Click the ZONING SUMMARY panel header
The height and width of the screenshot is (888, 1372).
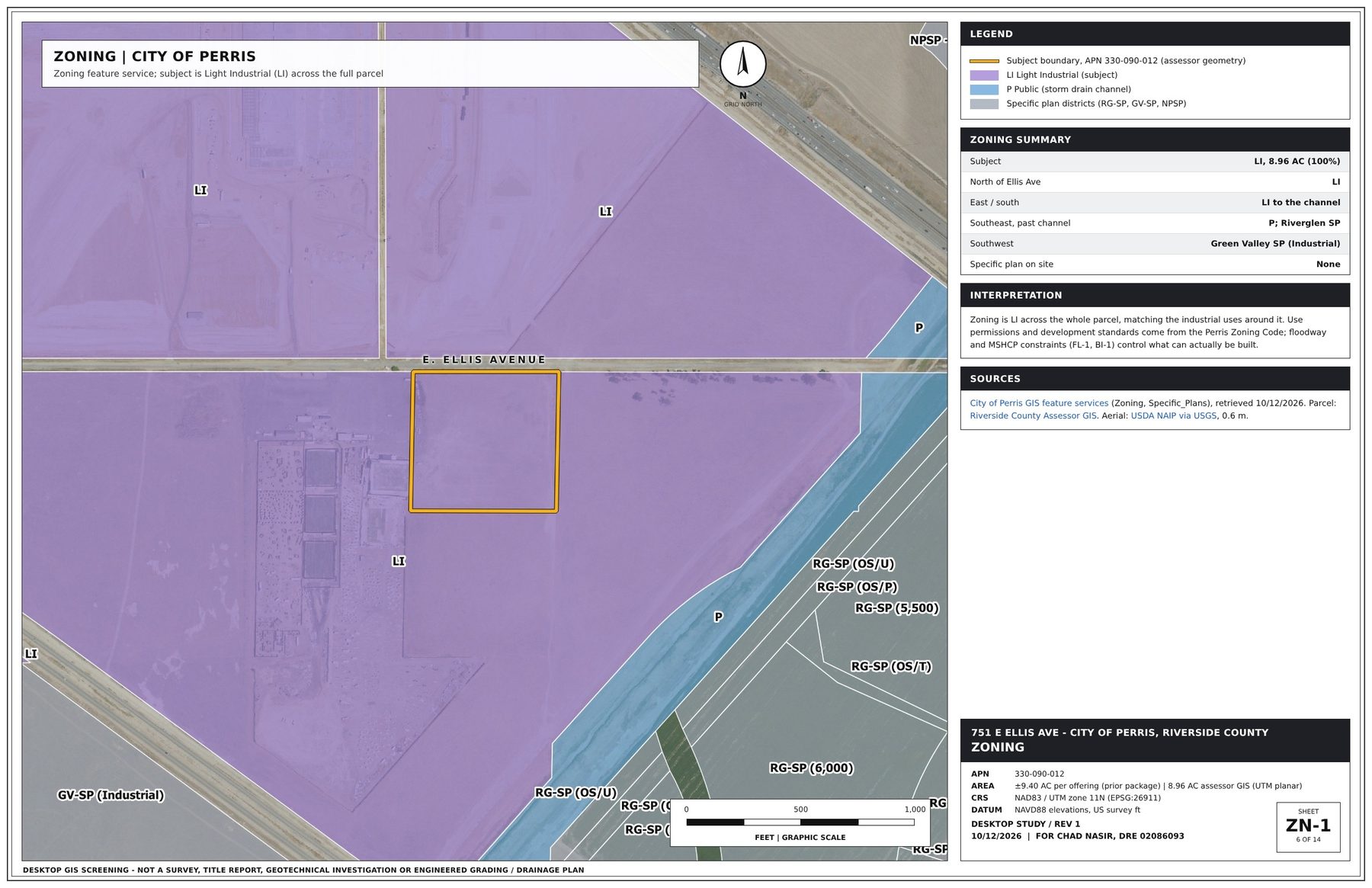pos(1155,139)
